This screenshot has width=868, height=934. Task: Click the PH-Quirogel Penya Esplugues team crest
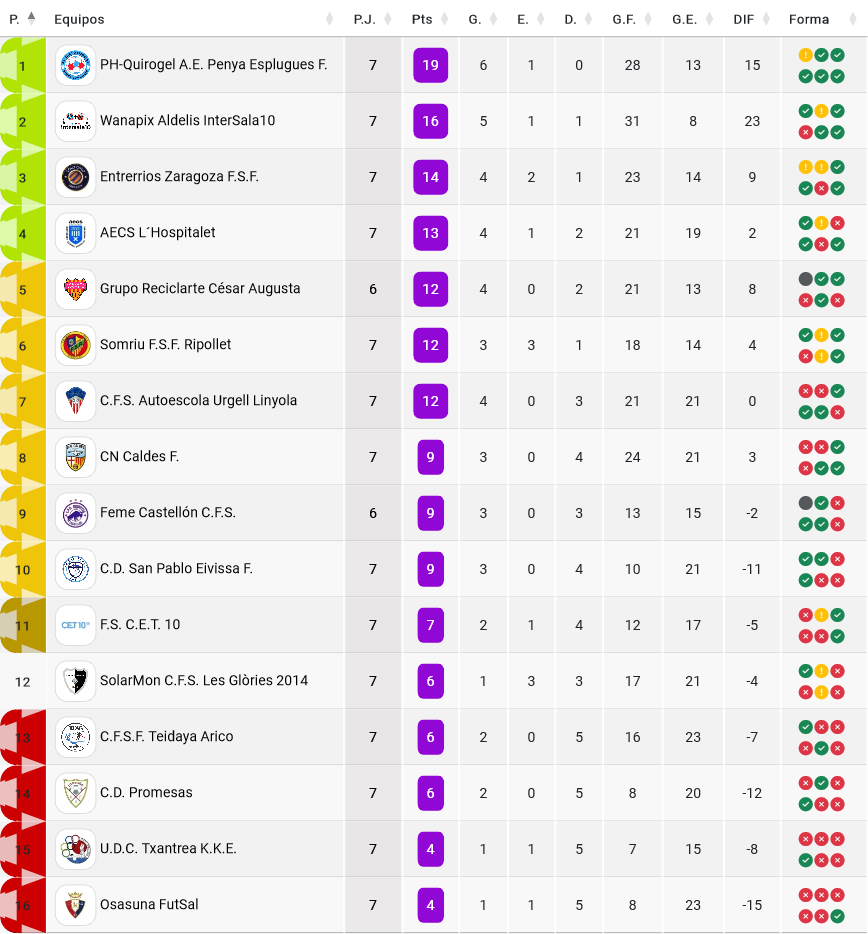(76, 65)
